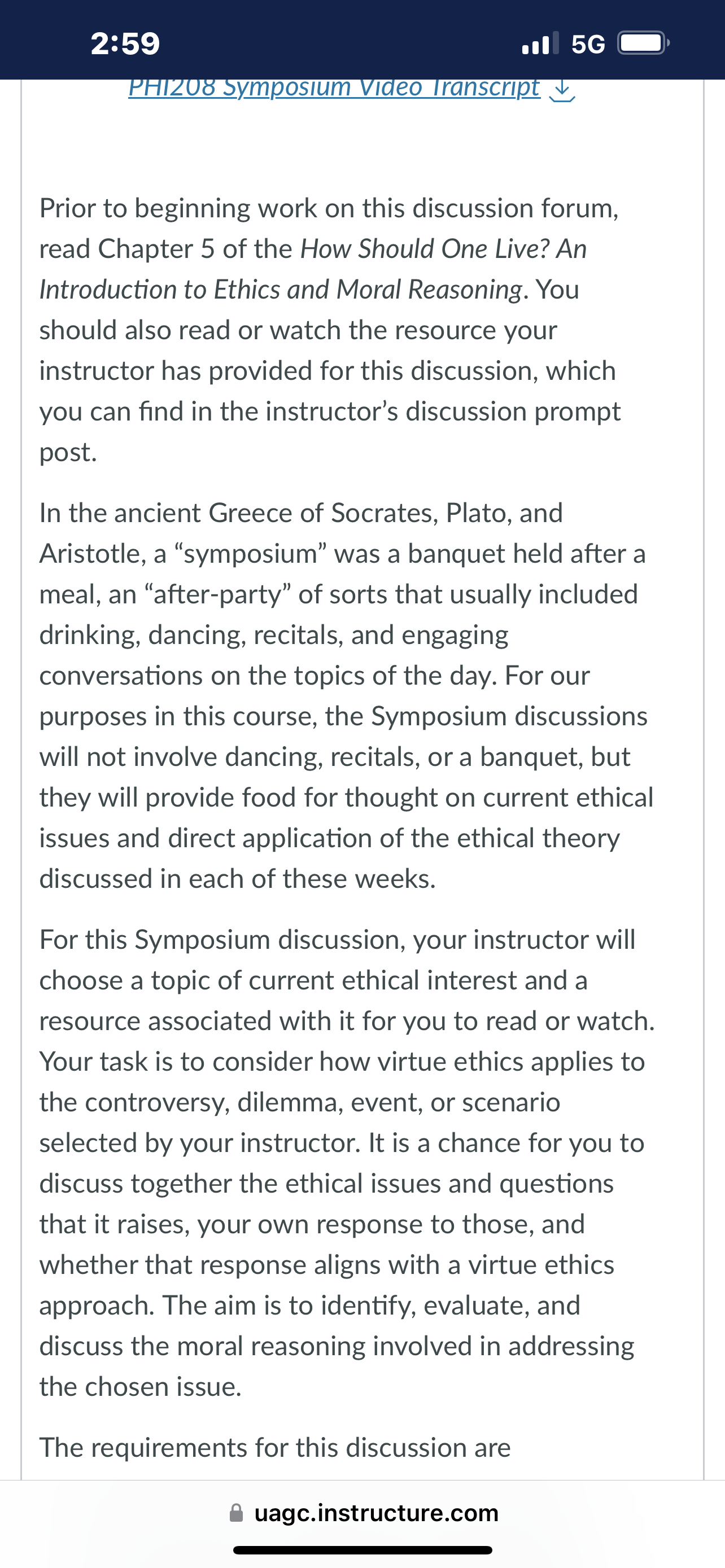Screen dimensions: 725x1568
Task: Tap the uagc.instructure.com address bar
Action: point(364,1513)
